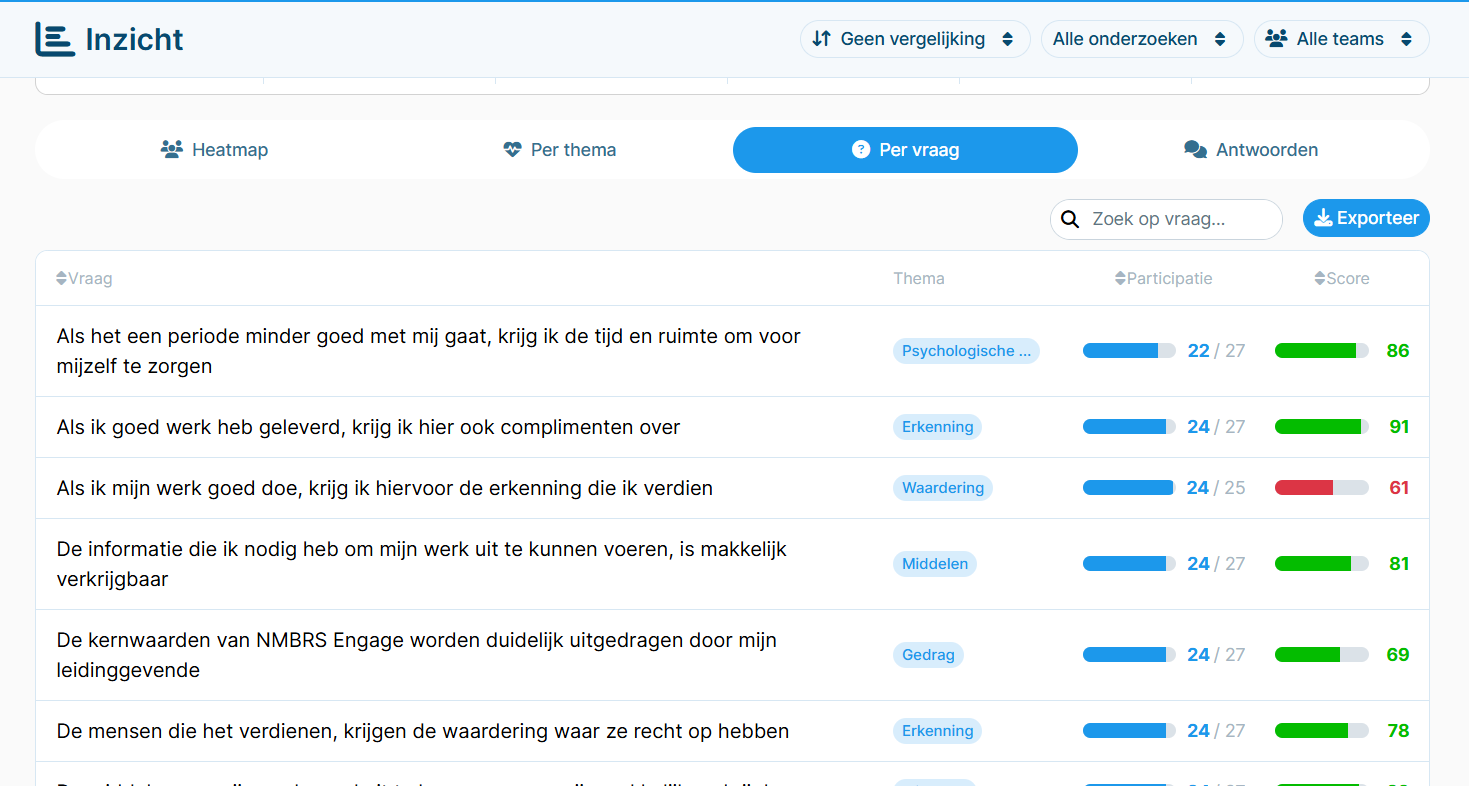Click the sort arrows icon beside Vraag
Image resolution: width=1469 pixels, height=786 pixels.
61,279
